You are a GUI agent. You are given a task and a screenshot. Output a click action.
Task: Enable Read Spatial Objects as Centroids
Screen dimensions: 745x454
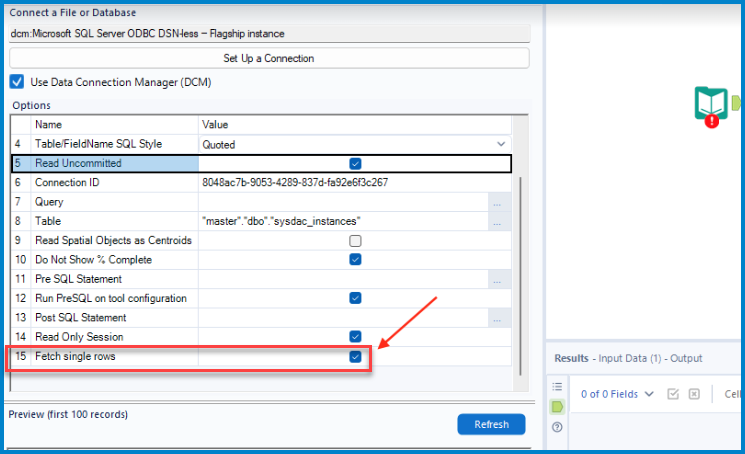click(x=355, y=241)
